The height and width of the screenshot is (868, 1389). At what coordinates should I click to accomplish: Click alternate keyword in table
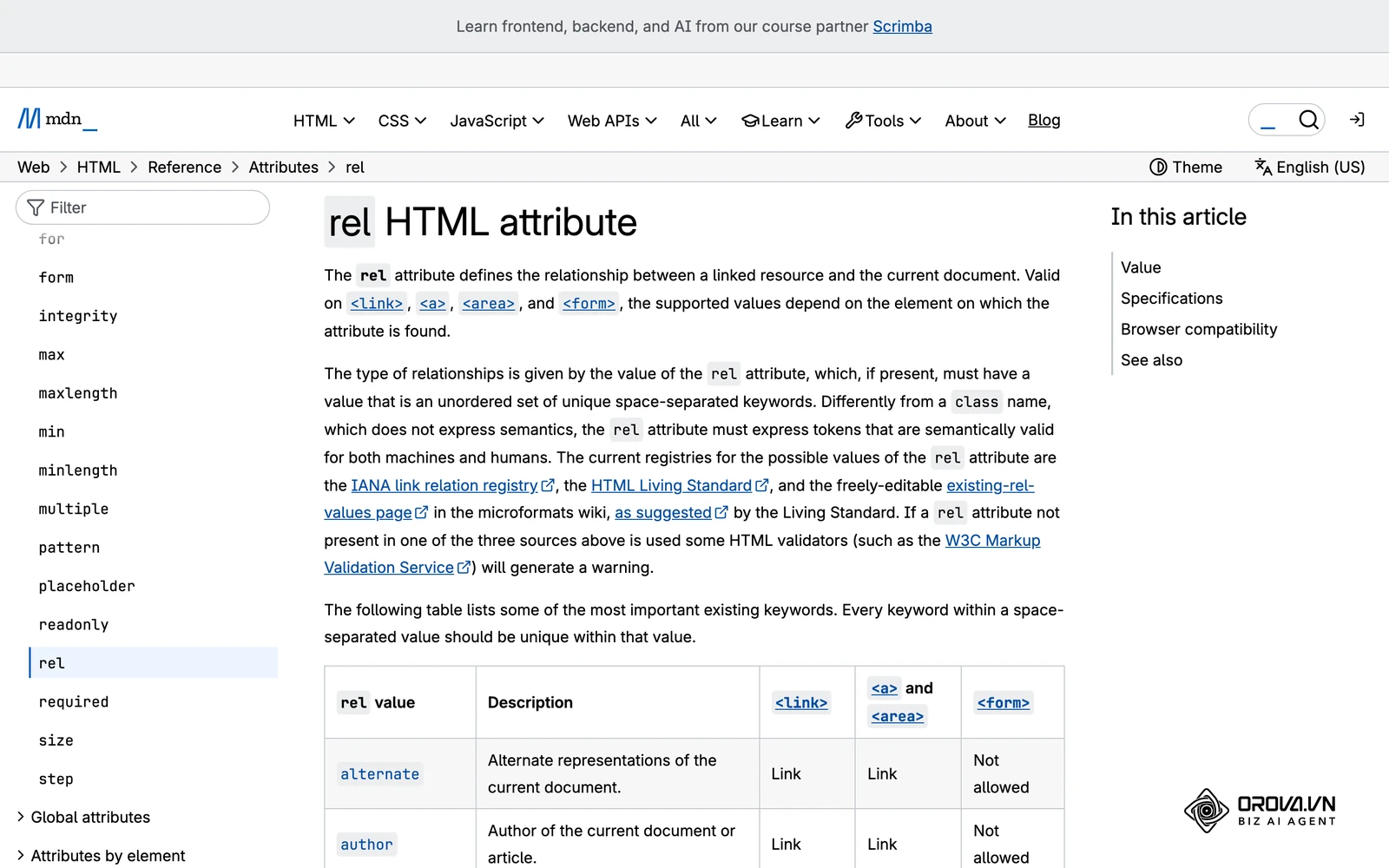coord(379,774)
